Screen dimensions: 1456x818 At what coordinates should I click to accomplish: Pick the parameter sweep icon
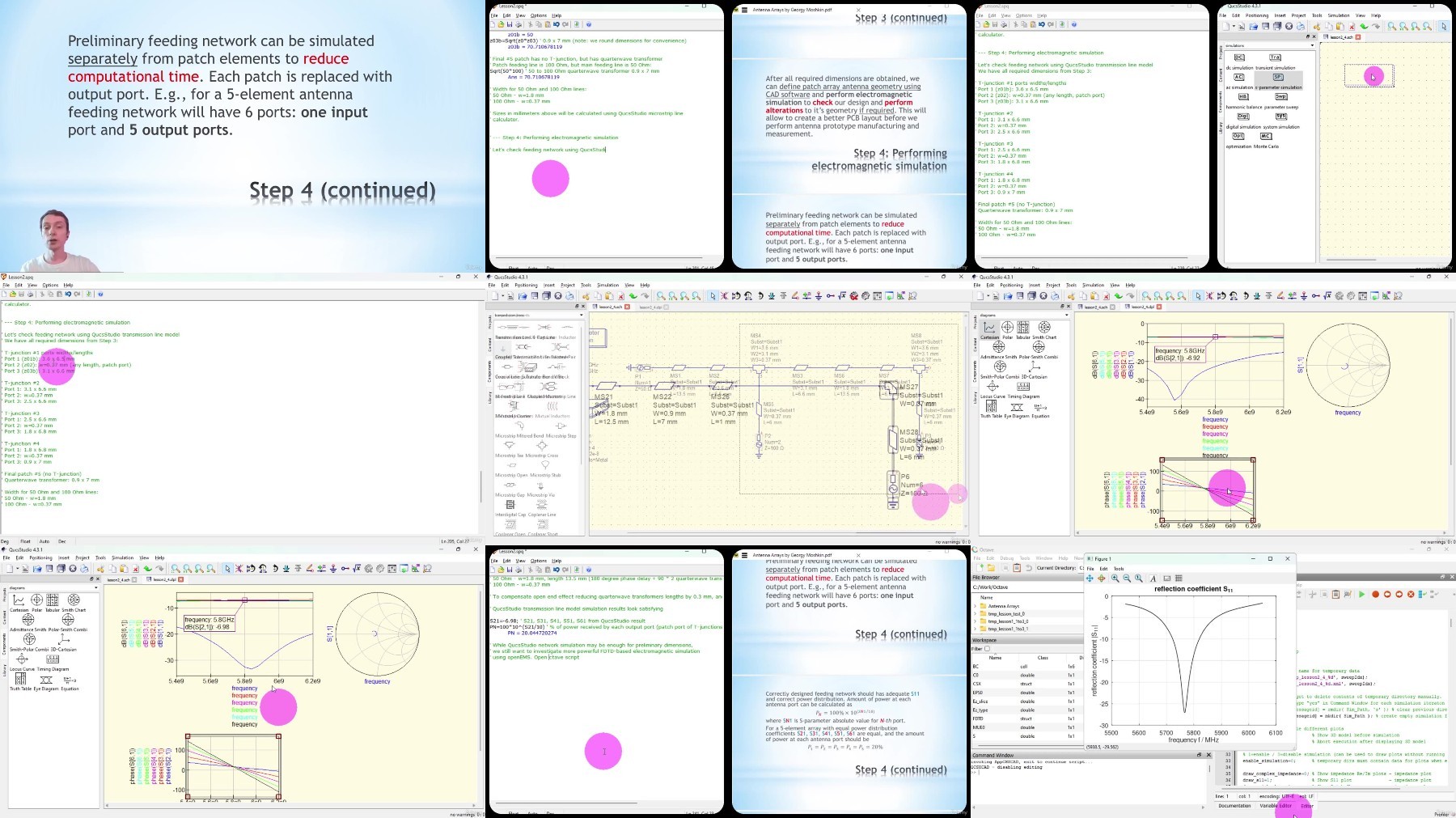coord(1281,96)
